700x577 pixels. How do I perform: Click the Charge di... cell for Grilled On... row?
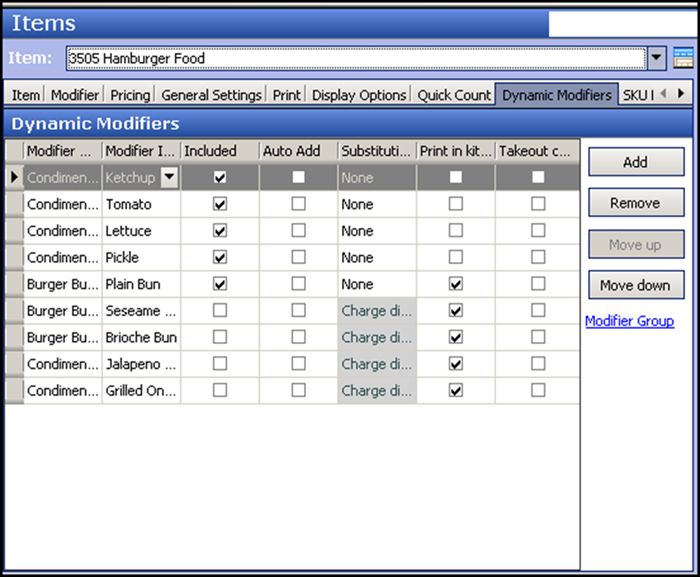tap(377, 390)
